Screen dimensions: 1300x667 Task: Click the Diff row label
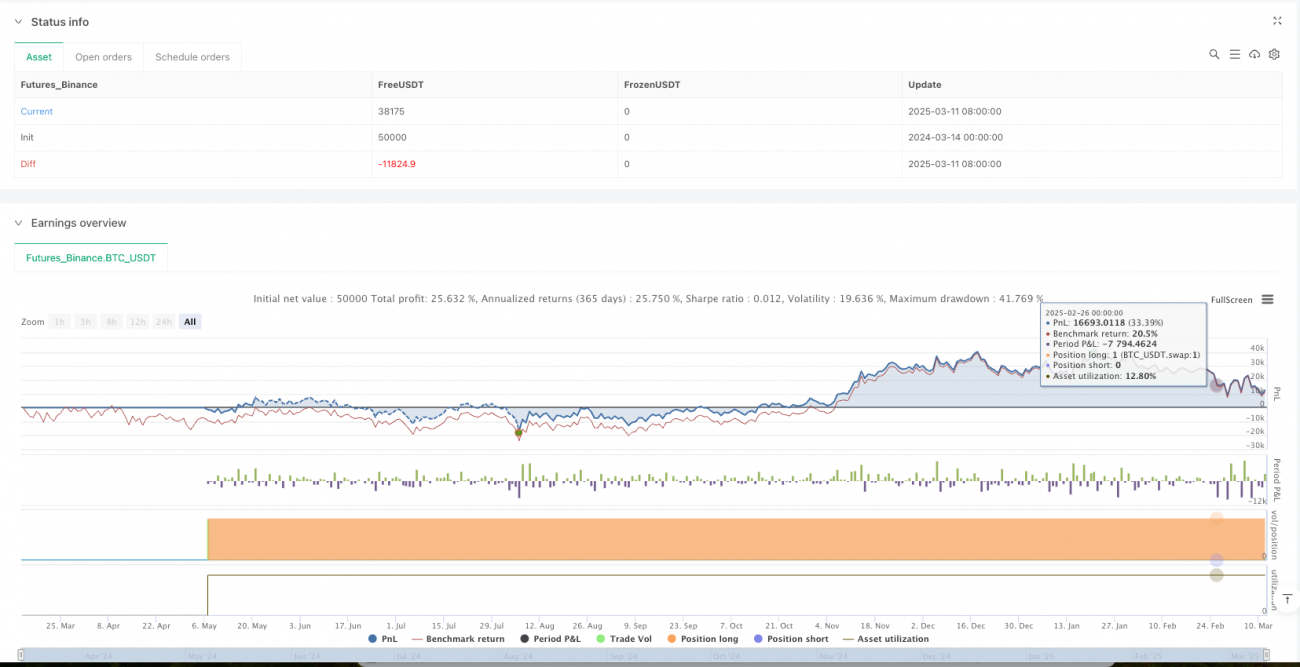[x=28, y=164]
